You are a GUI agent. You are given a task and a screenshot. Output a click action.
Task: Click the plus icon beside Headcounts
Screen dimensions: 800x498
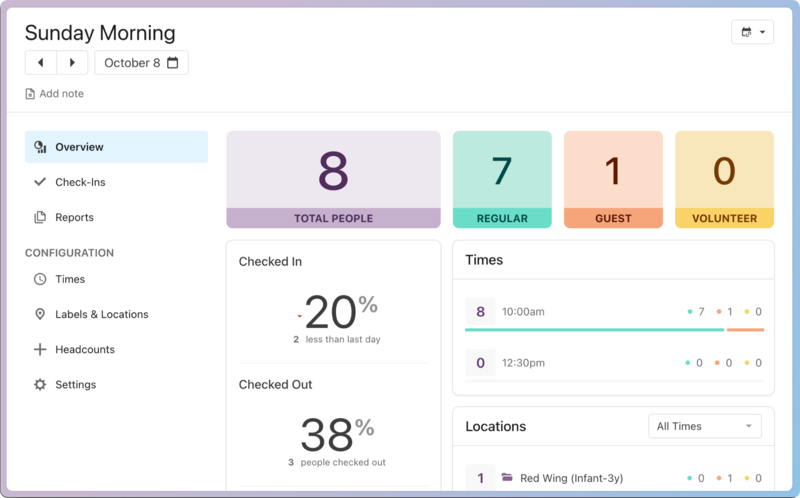40,349
